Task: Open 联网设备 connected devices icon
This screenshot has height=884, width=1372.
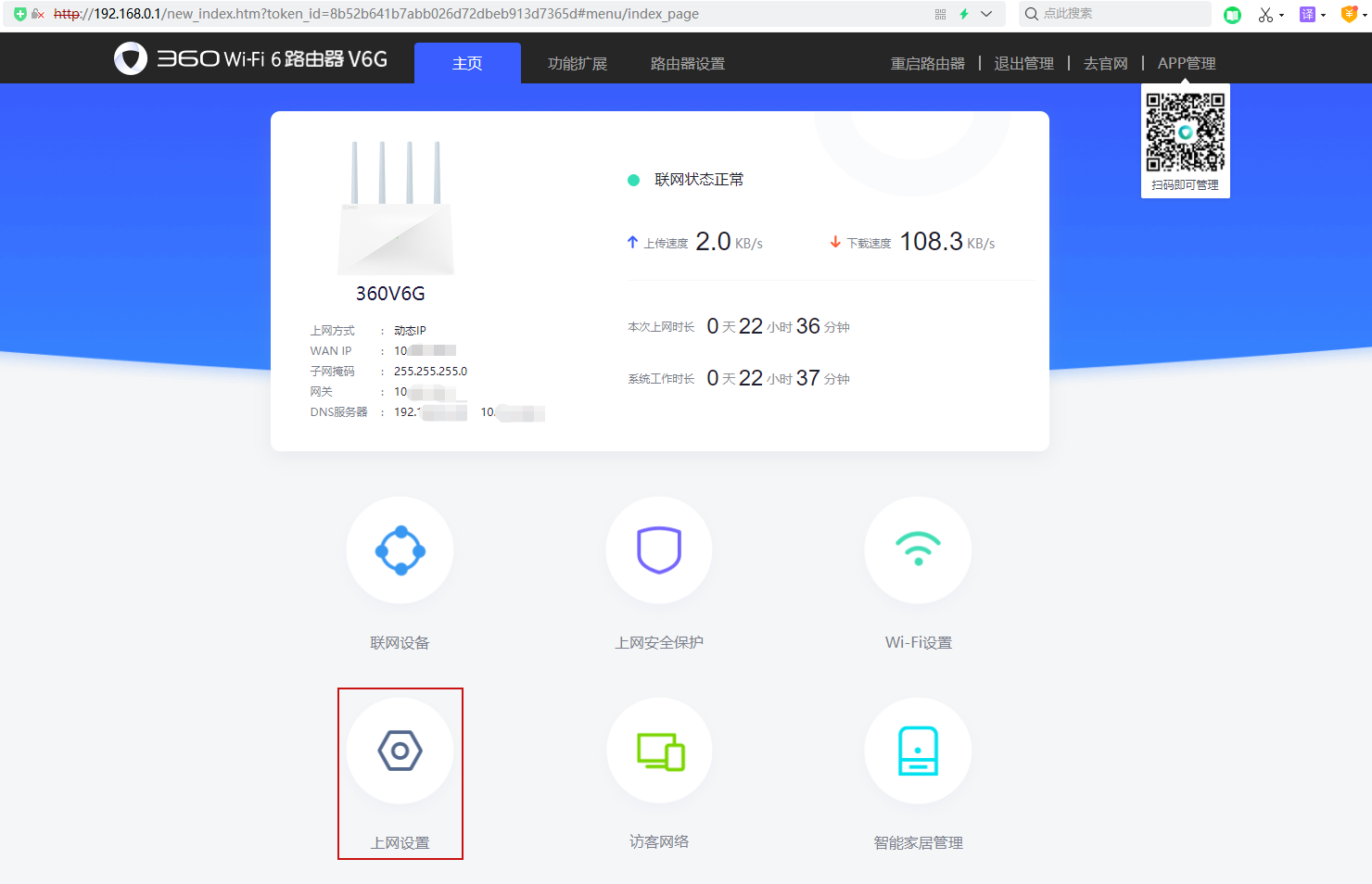Action: tap(400, 550)
